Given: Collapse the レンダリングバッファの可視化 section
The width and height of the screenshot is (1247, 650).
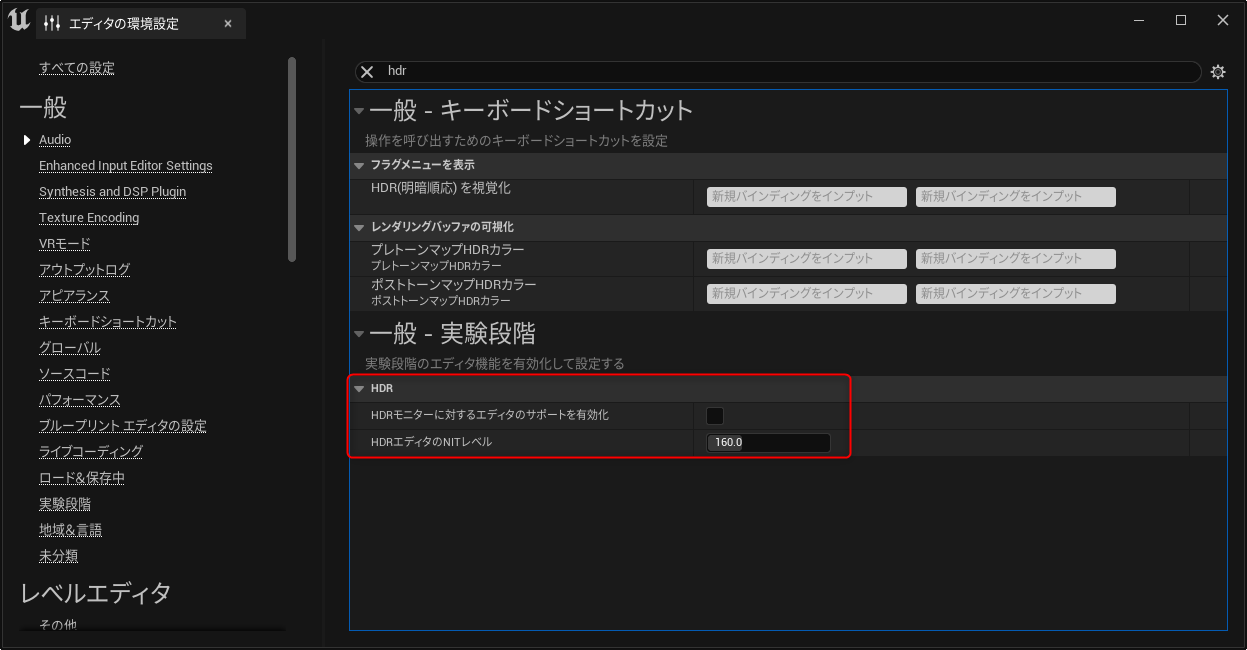Looking at the screenshot, I should [x=359, y=227].
